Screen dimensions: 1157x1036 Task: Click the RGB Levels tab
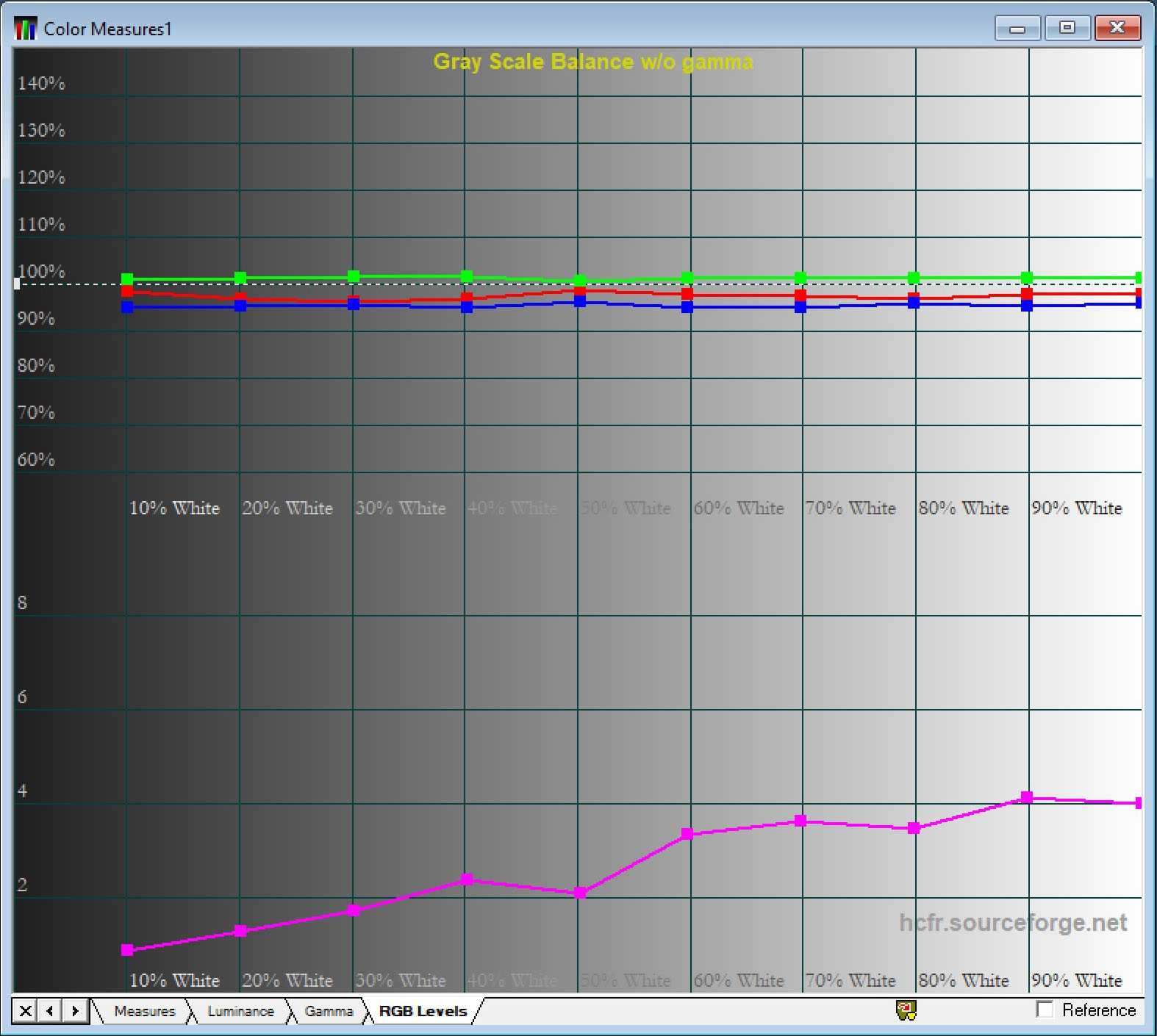coord(423,1011)
